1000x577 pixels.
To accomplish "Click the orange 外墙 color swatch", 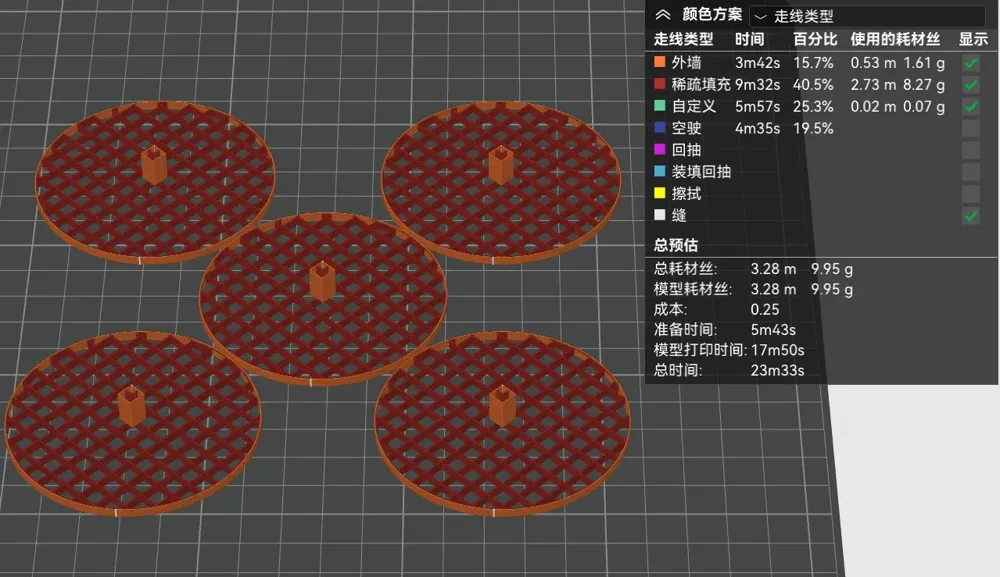I will (x=659, y=62).
